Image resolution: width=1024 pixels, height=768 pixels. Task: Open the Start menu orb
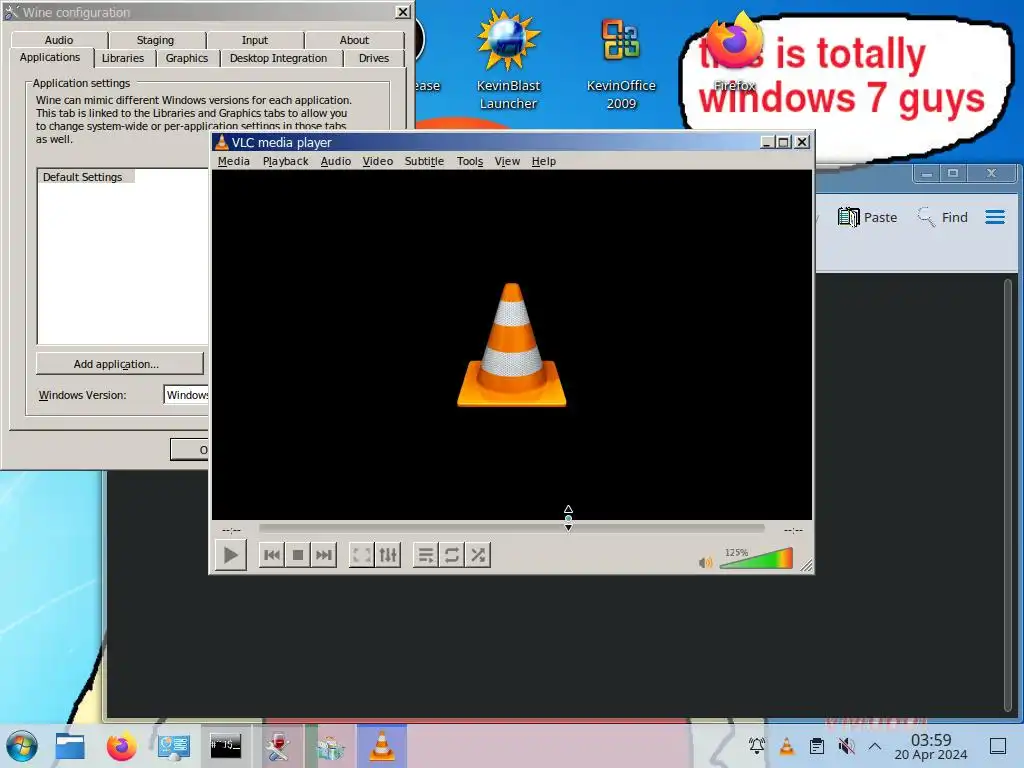click(22, 746)
